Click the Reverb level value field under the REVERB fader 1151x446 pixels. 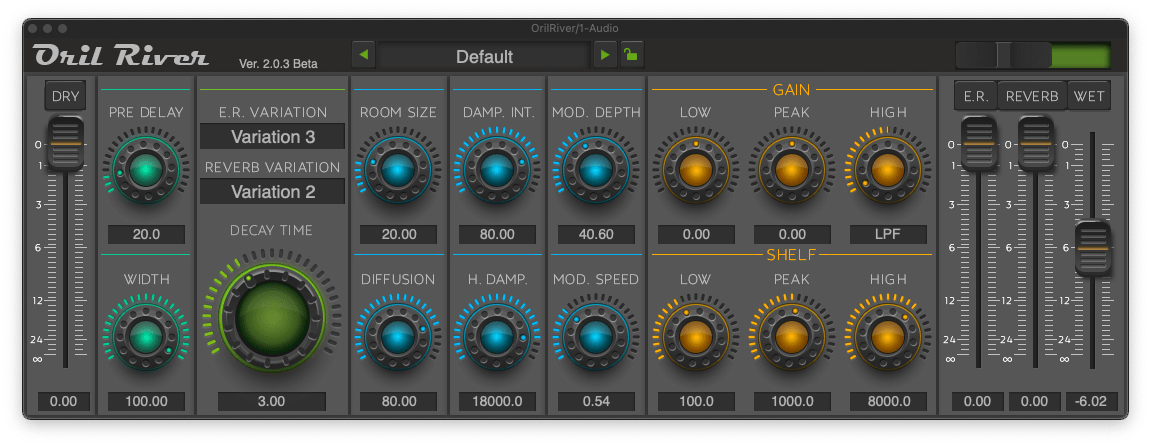[1034, 401]
